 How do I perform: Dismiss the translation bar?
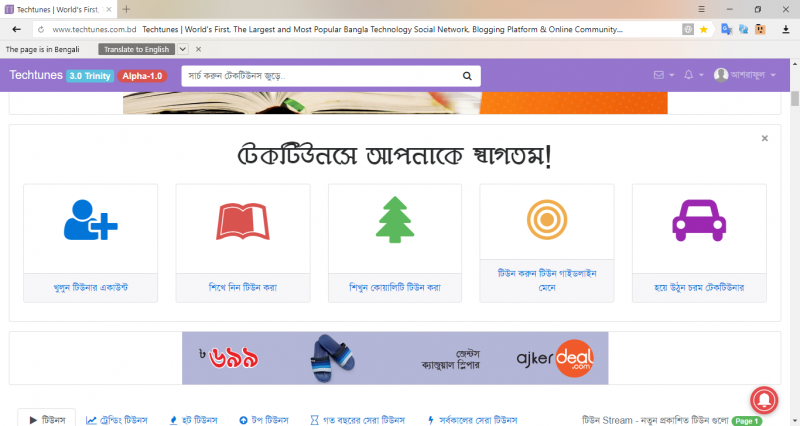198,49
